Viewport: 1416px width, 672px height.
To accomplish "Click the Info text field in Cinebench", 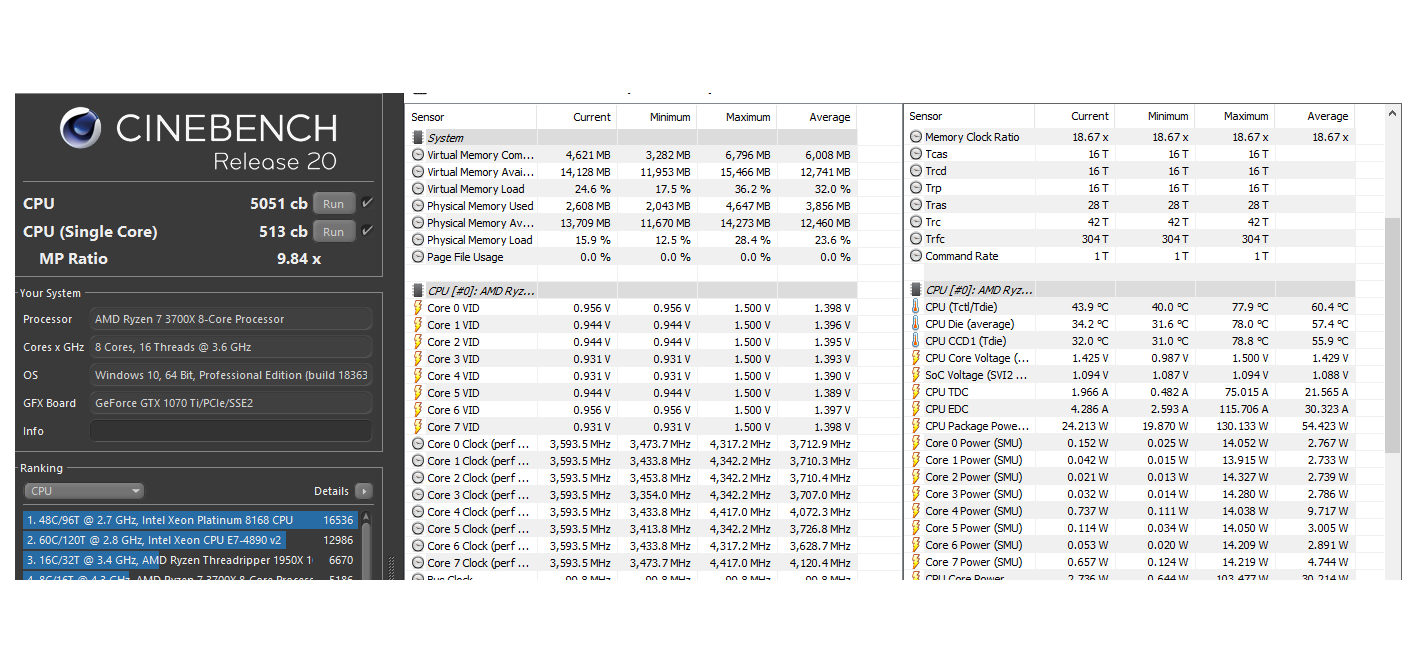I will coord(231,431).
